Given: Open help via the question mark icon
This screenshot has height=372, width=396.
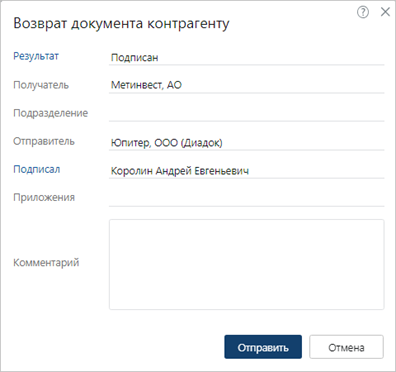Looking at the screenshot, I should (x=363, y=12).
